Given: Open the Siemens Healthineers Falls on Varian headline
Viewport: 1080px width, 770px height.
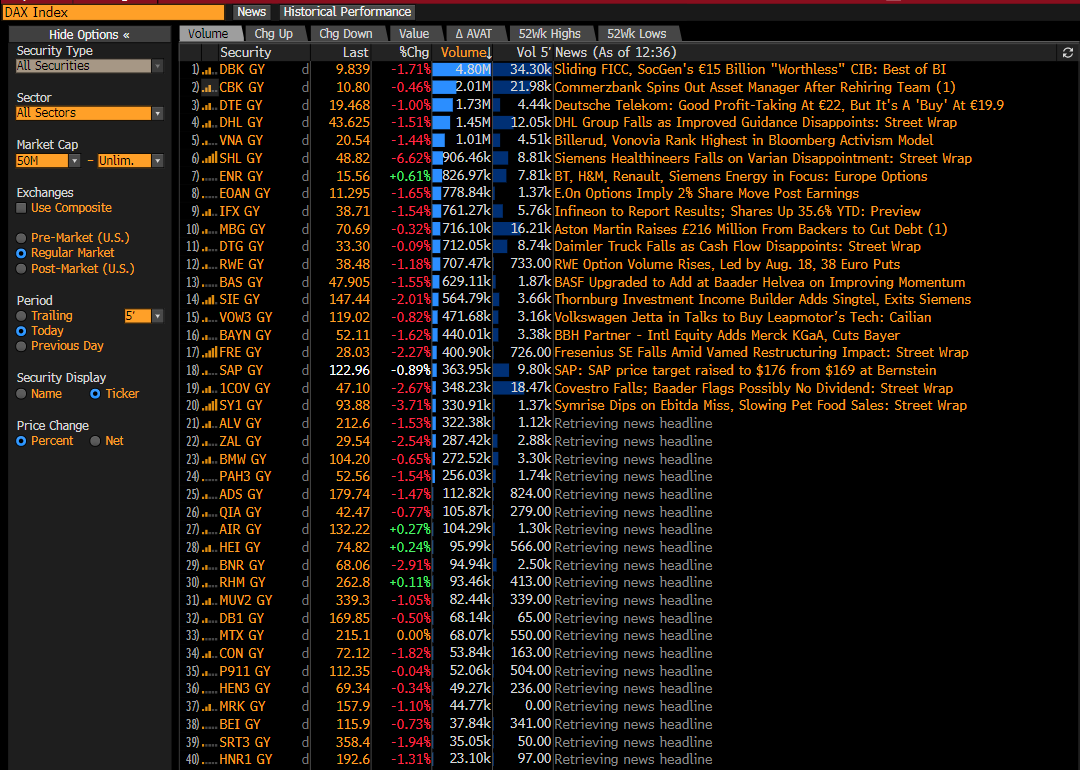Looking at the screenshot, I should (762, 158).
